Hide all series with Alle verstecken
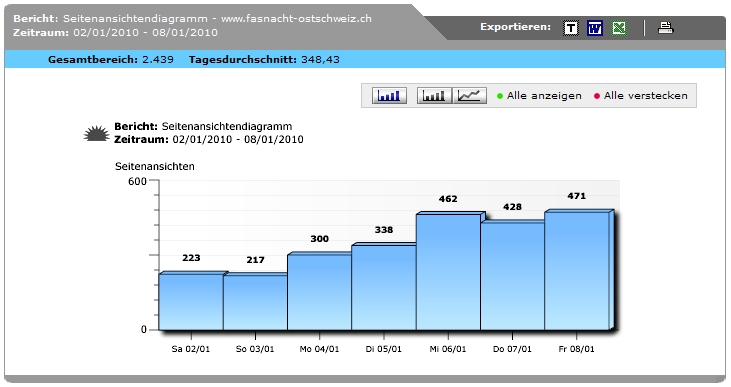This screenshot has width=731, height=387. coord(646,96)
